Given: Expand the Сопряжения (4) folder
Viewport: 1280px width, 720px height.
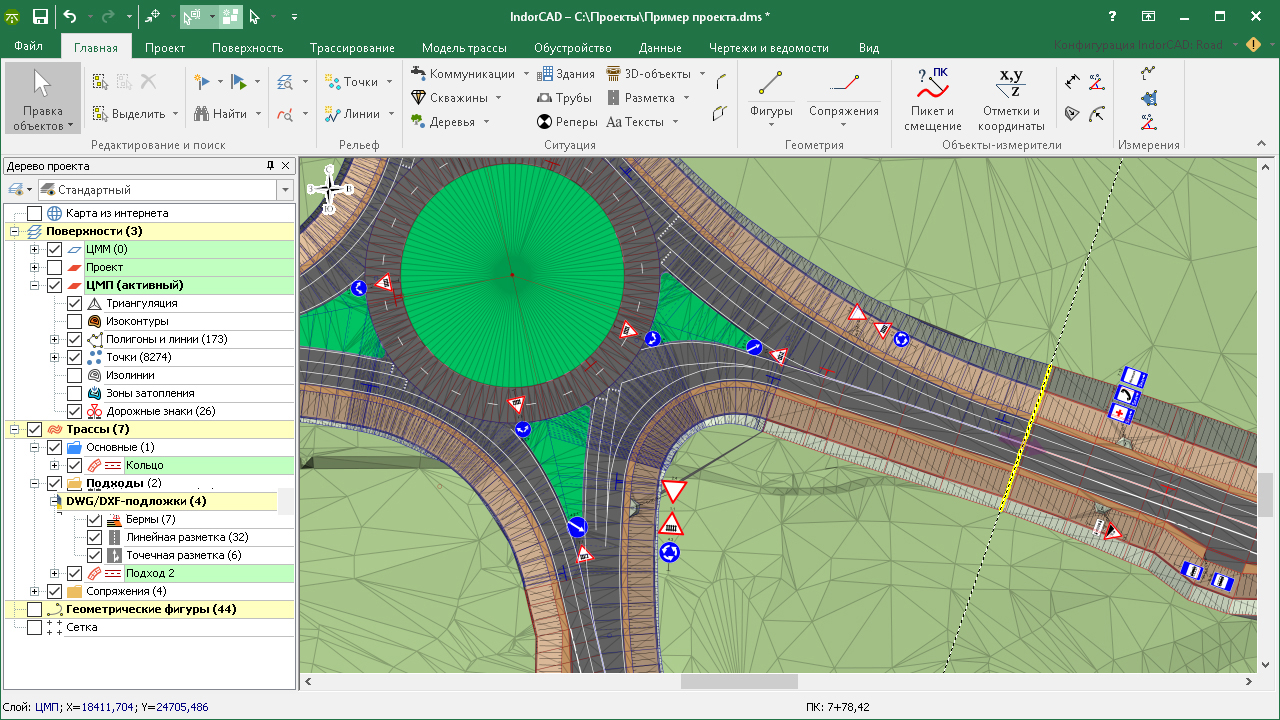Looking at the screenshot, I should tap(34, 591).
